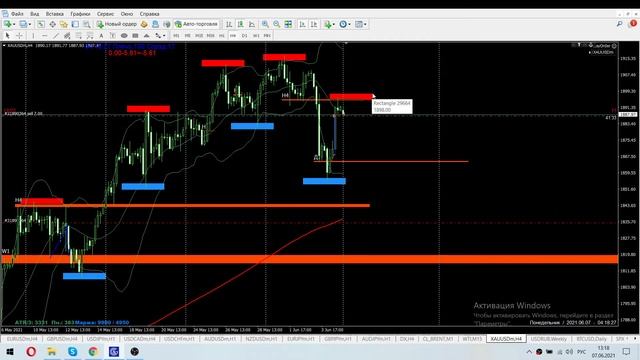Switch to BTCUSD,Daily chart tab

coord(591,339)
